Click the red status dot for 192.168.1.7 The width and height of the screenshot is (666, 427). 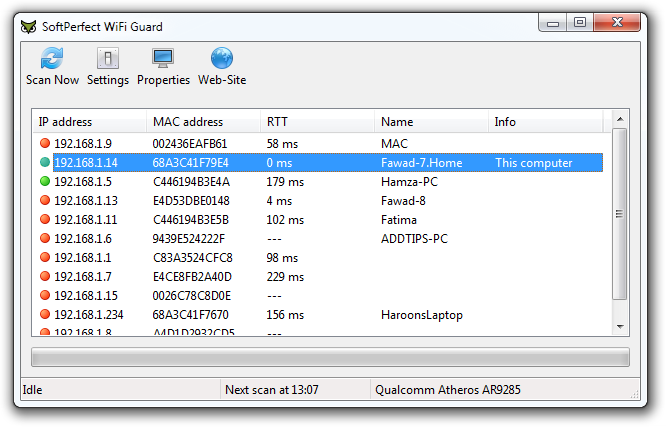[x=45, y=276]
